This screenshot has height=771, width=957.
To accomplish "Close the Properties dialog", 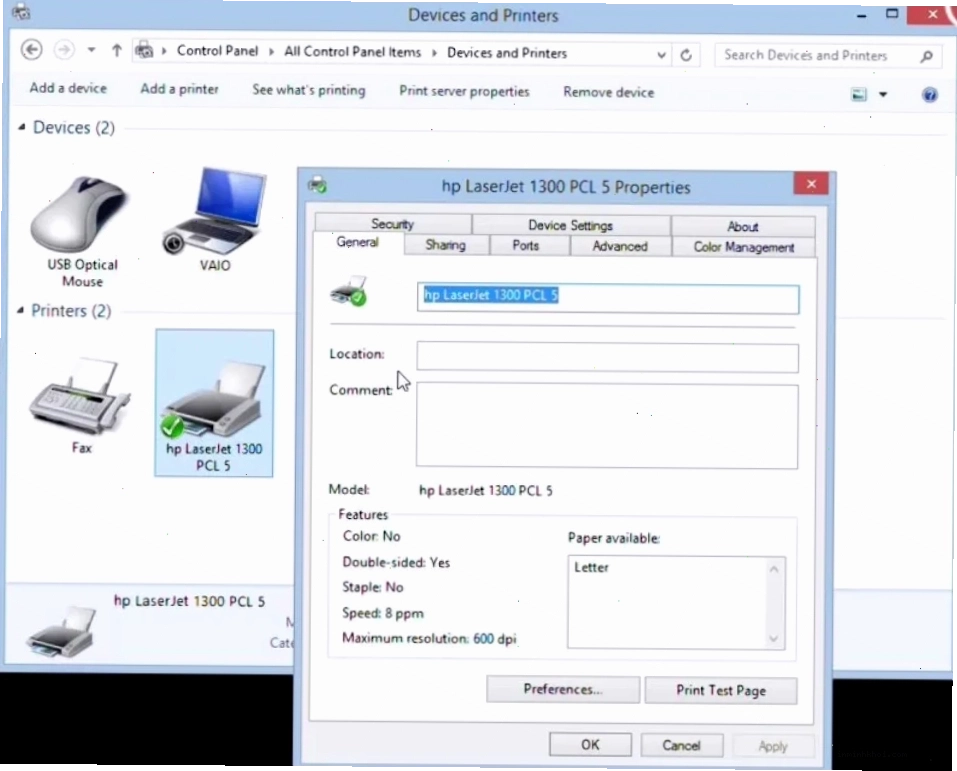I will click(811, 184).
